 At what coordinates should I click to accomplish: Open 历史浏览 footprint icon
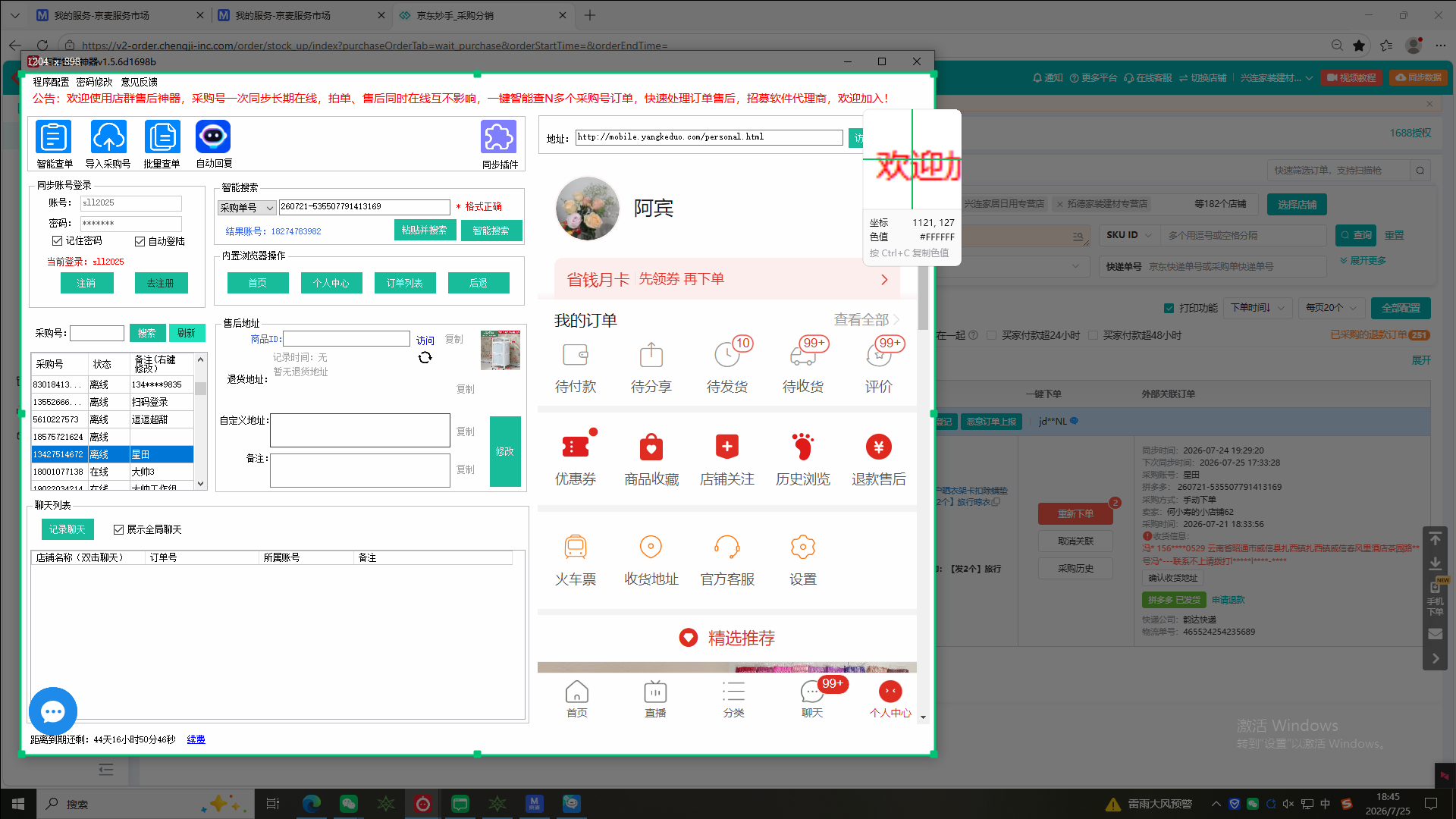pyautogui.click(x=803, y=447)
